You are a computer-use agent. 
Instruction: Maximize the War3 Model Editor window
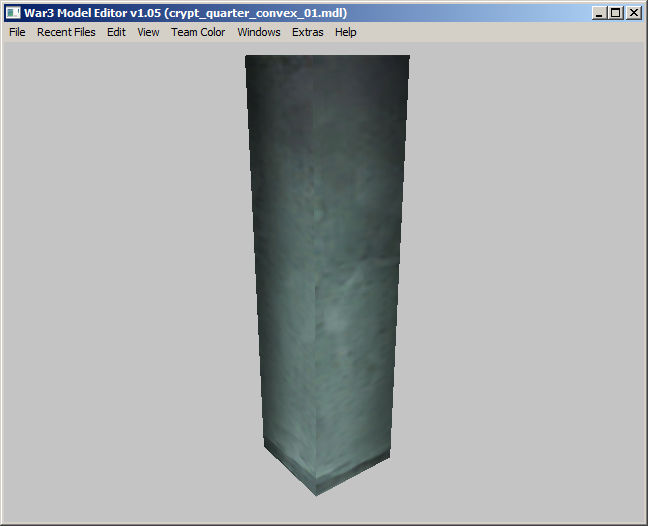click(615, 13)
